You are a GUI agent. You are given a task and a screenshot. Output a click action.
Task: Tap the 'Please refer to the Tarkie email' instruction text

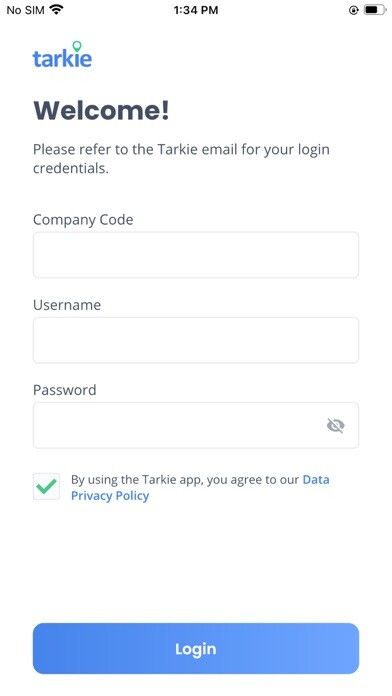coord(181,159)
